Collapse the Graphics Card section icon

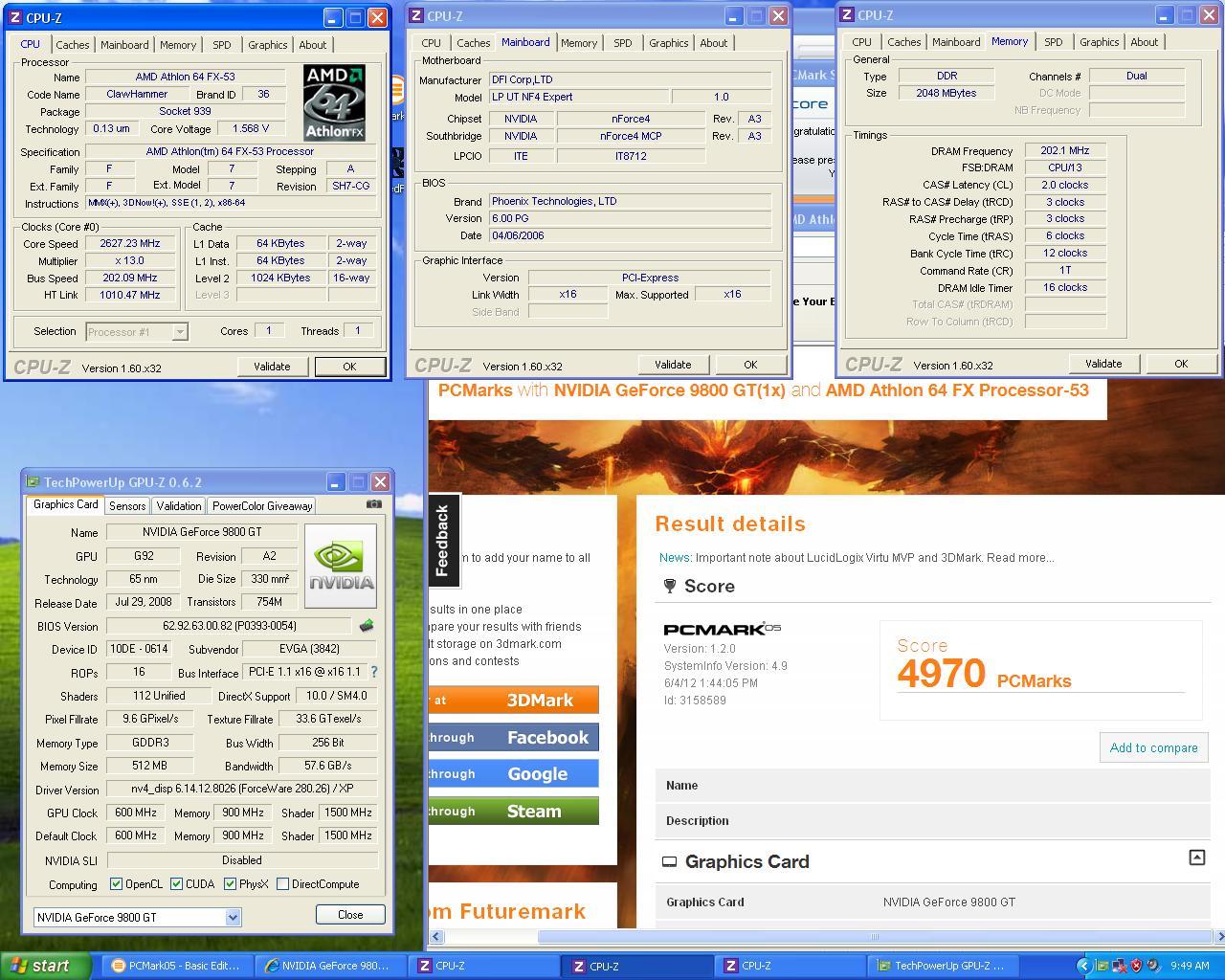tap(1196, 857)
